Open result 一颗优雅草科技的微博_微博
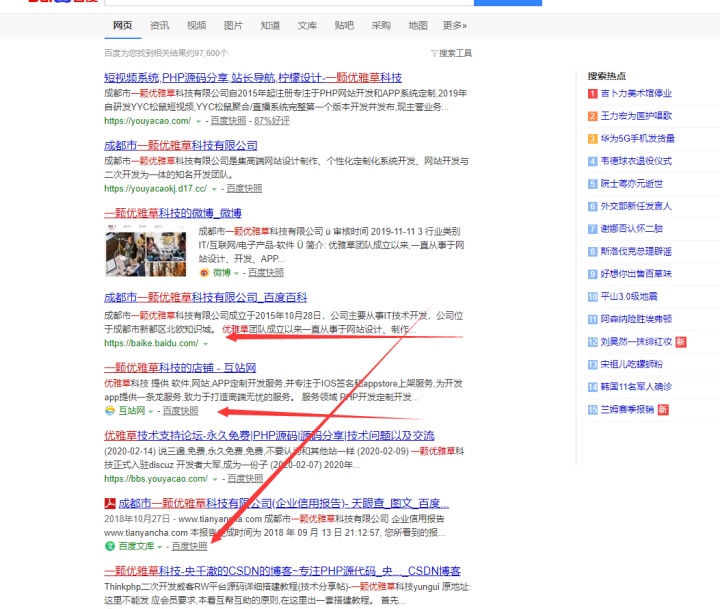The image size is (720, 609). [173, 213]
